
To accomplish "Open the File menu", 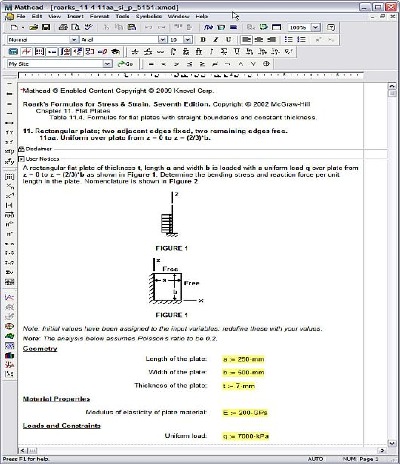I will [x=21, y=16].
